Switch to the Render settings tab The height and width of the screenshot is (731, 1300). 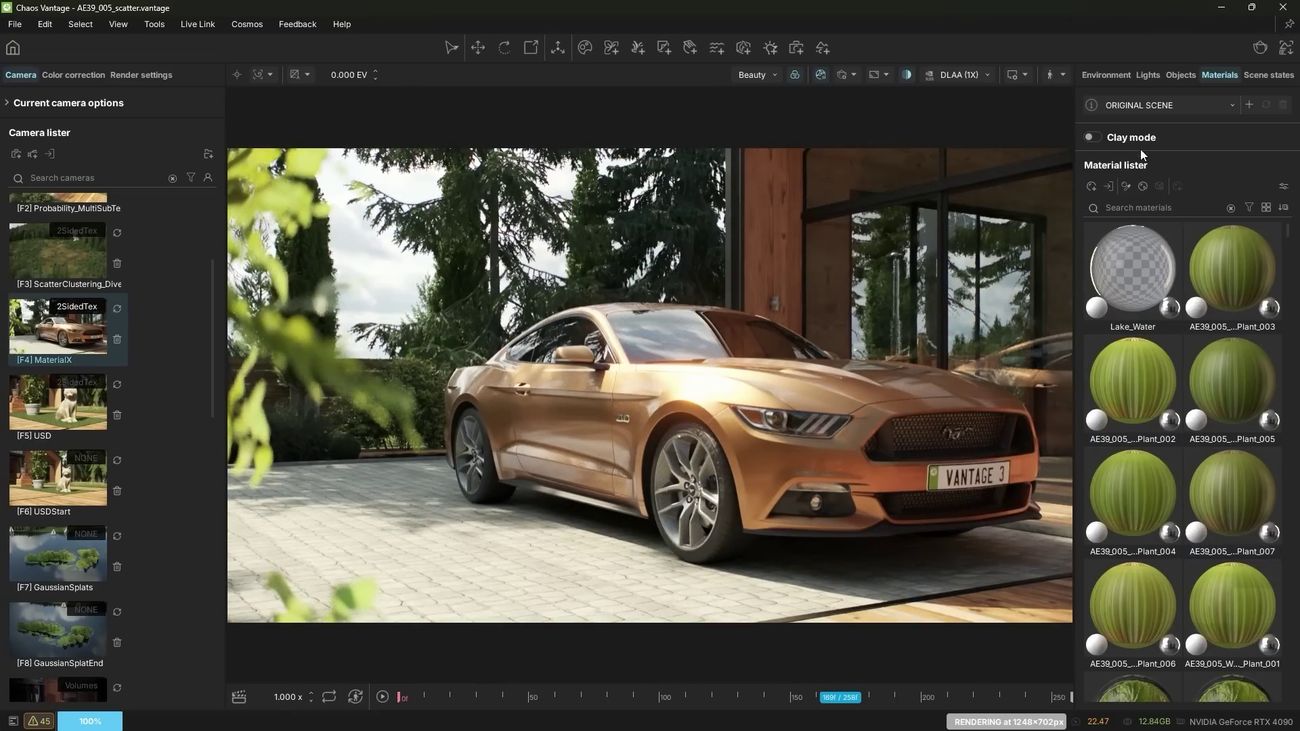tap(141, 75)
